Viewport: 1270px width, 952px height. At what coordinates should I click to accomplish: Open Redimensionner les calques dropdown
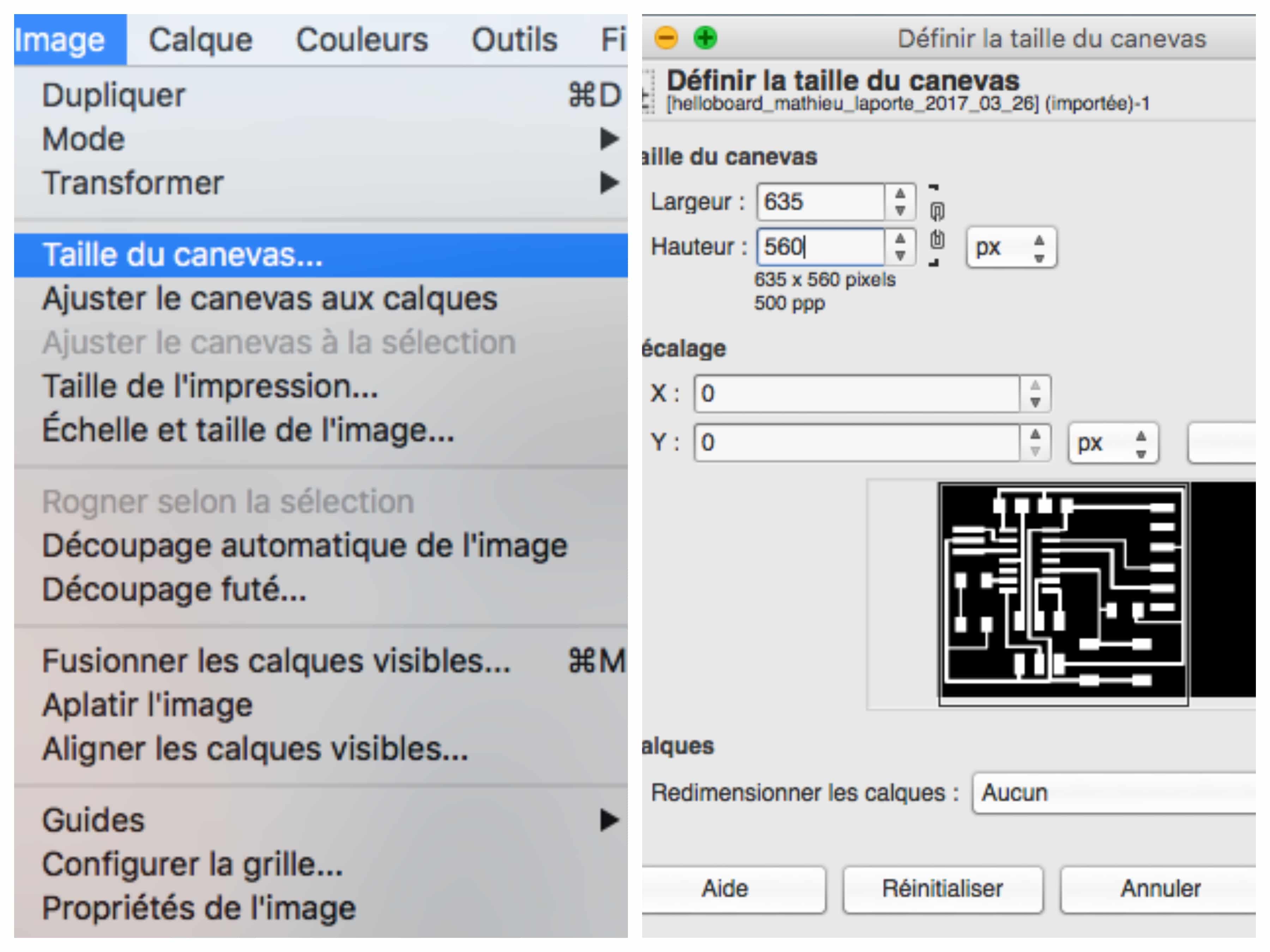(1114, 793)
